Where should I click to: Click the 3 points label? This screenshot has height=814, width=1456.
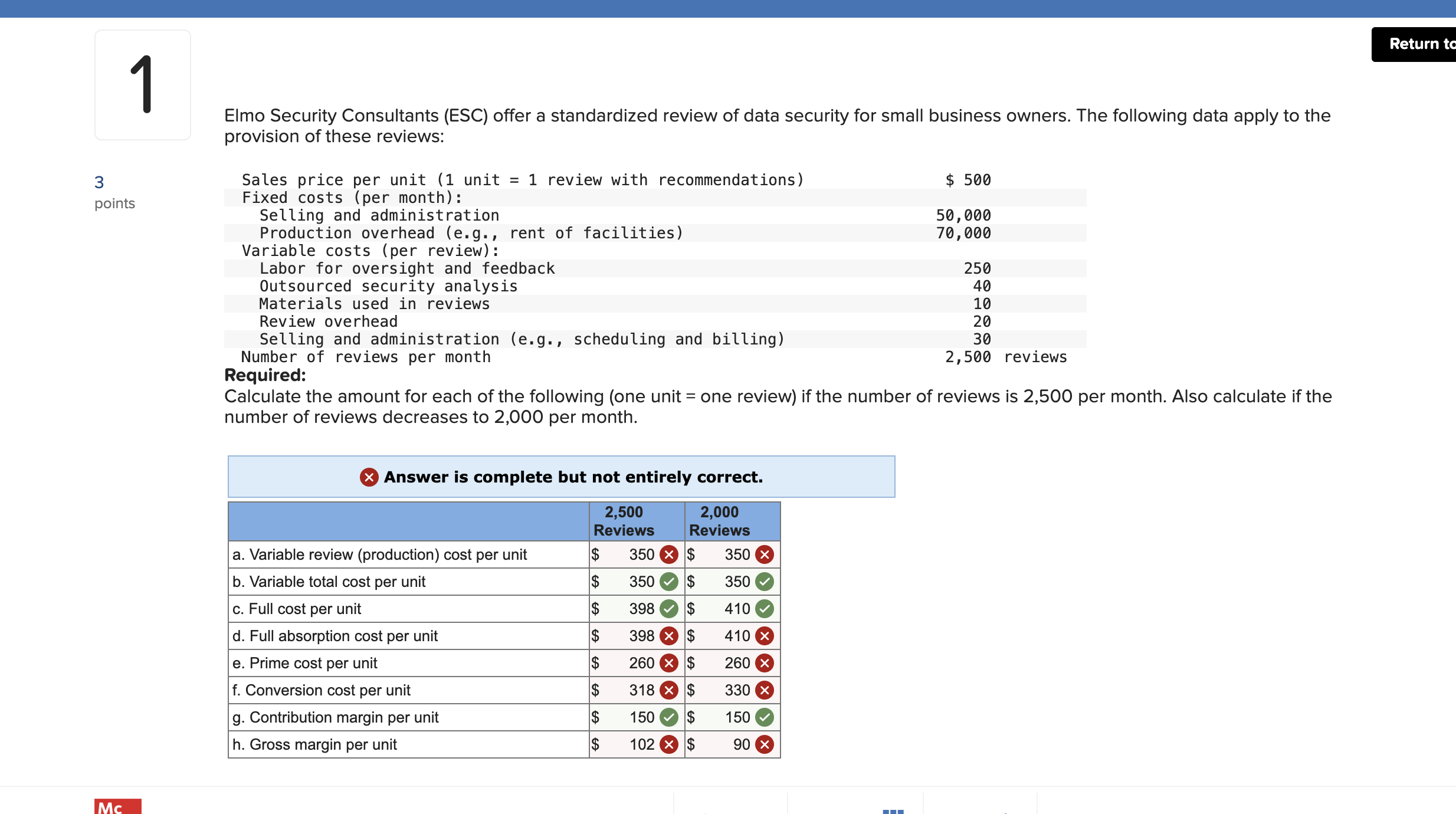(x=114, y=192)
